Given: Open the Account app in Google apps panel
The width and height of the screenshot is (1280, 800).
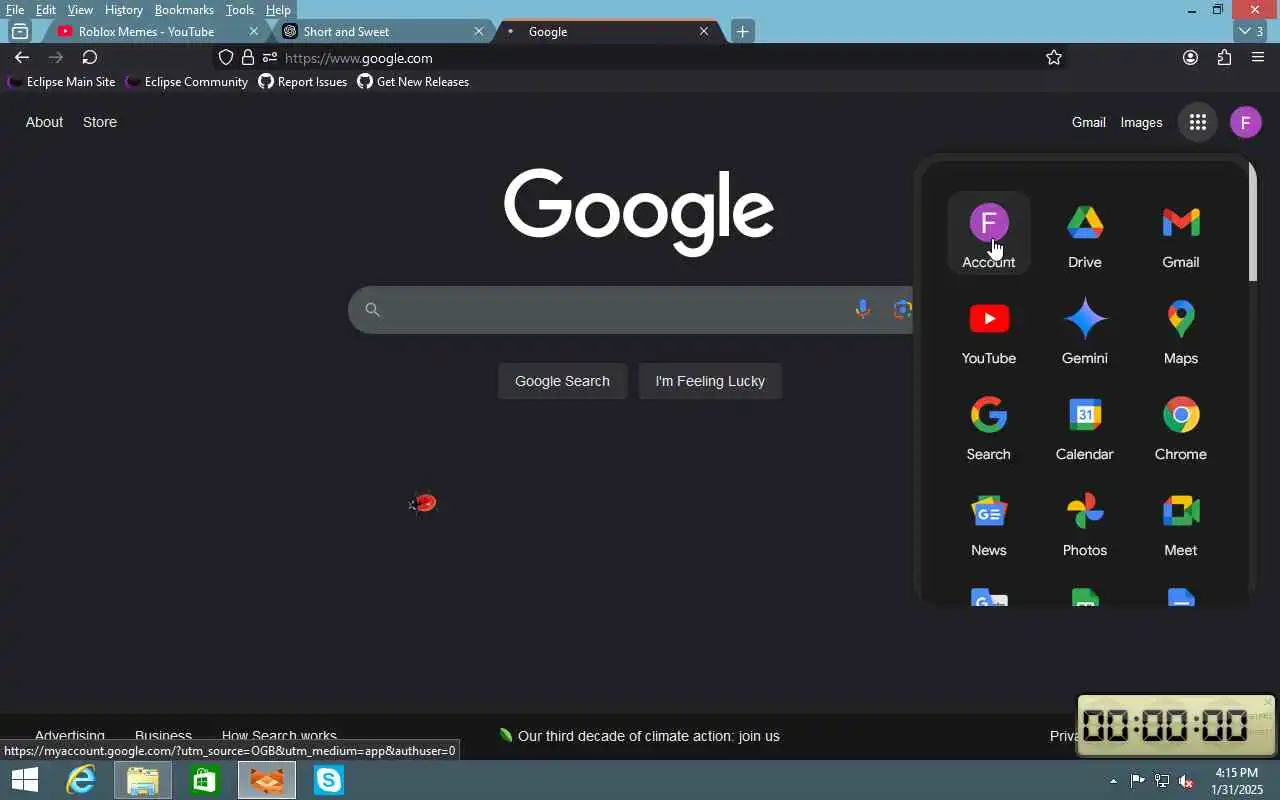Looking at the screenshot, I should tap(988, 233).
